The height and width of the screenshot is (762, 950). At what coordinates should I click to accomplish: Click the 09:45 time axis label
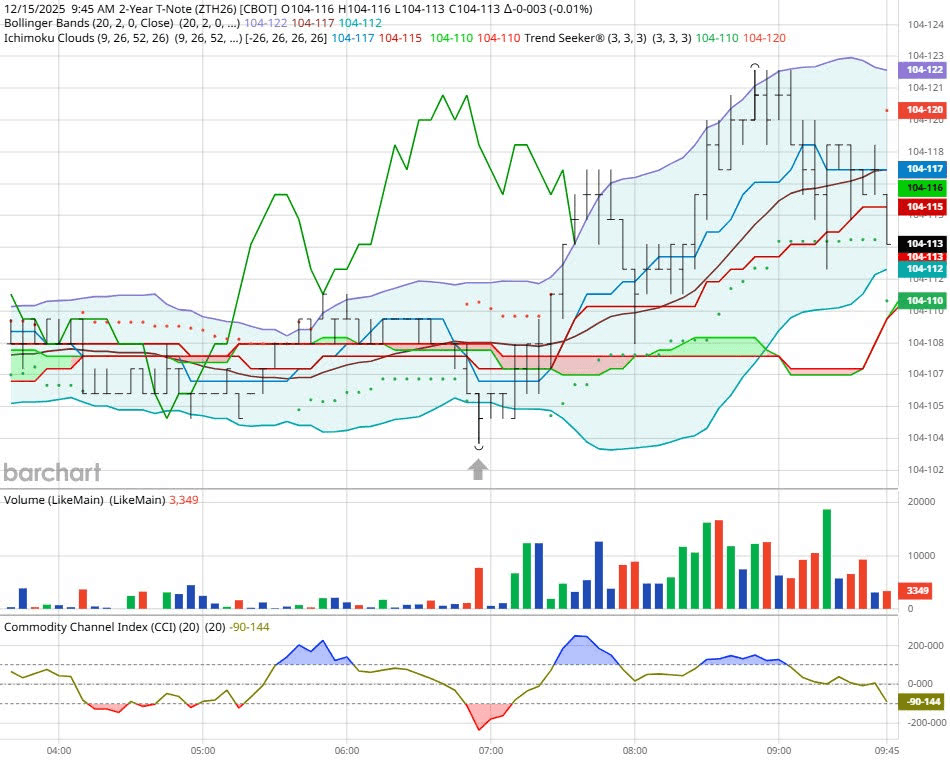[886, 750]
